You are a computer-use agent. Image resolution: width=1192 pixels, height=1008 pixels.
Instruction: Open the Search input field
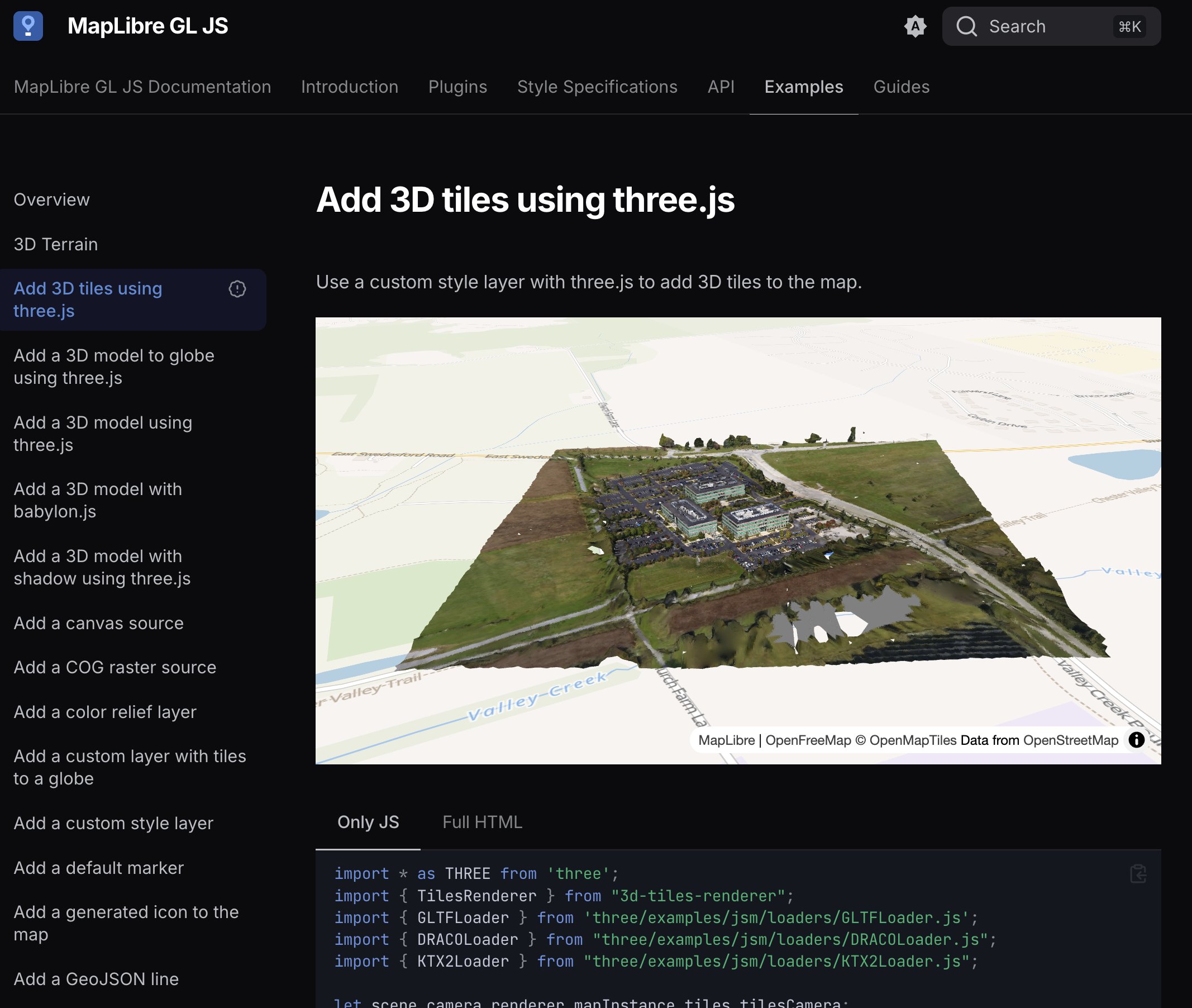coord(1051,26)
